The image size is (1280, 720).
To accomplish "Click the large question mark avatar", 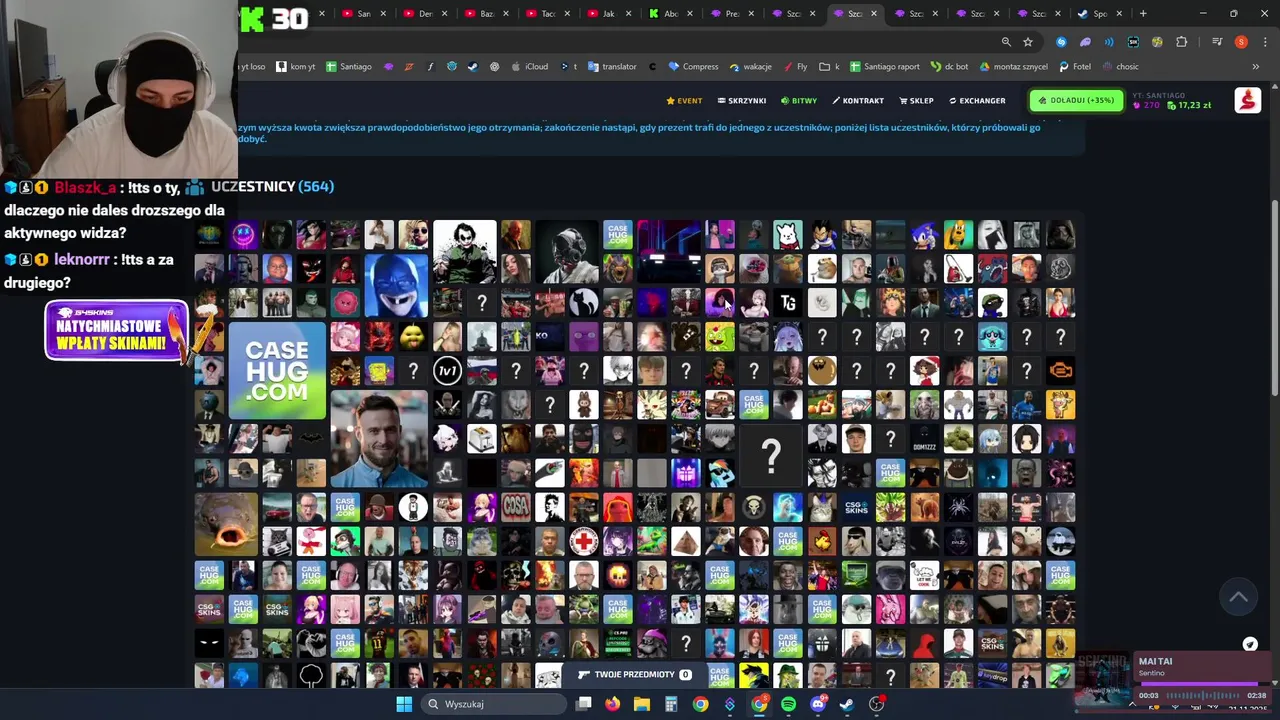I will (x=771, y=456).
